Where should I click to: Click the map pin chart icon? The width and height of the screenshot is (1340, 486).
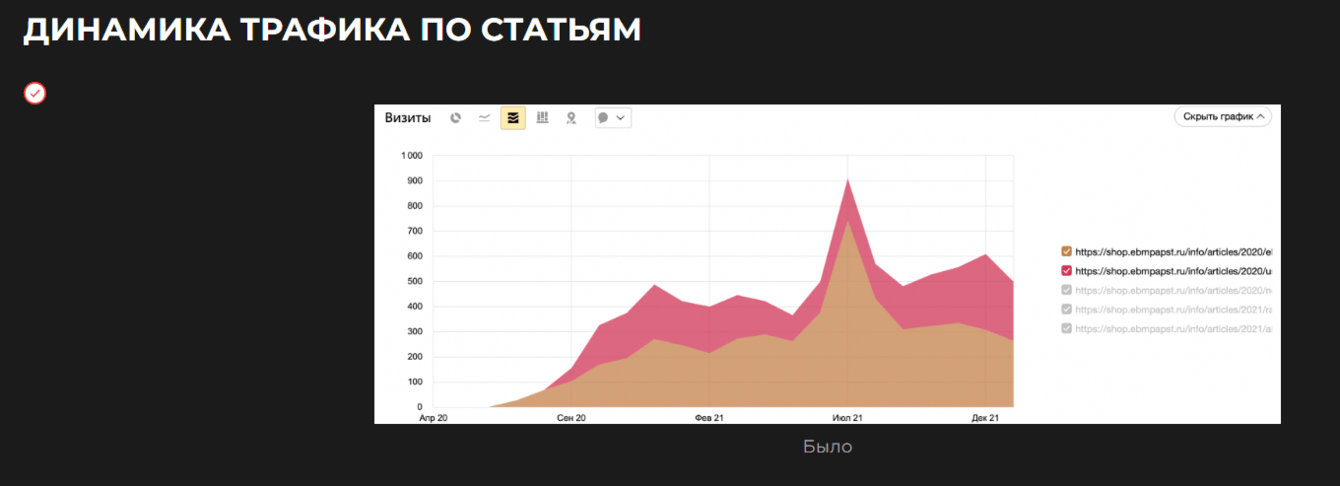tap(571, 118)
